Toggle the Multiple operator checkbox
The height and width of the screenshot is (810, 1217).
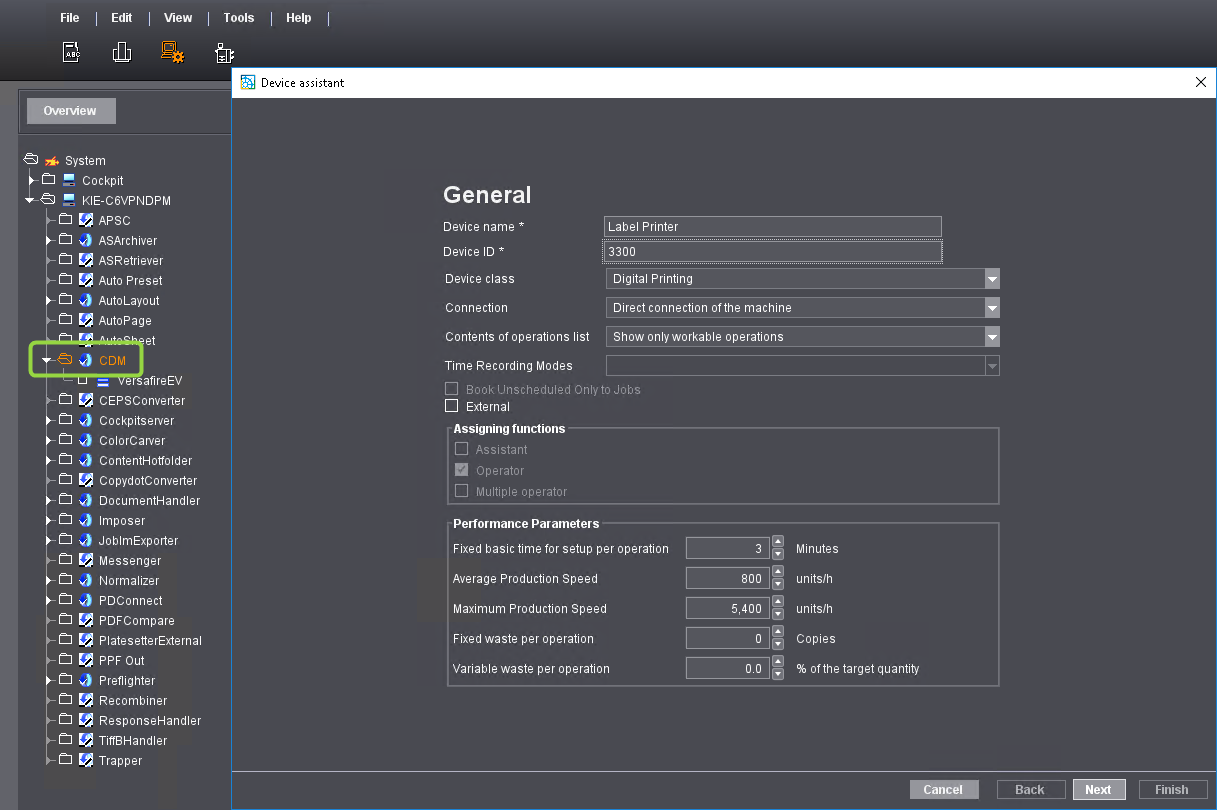462,490
